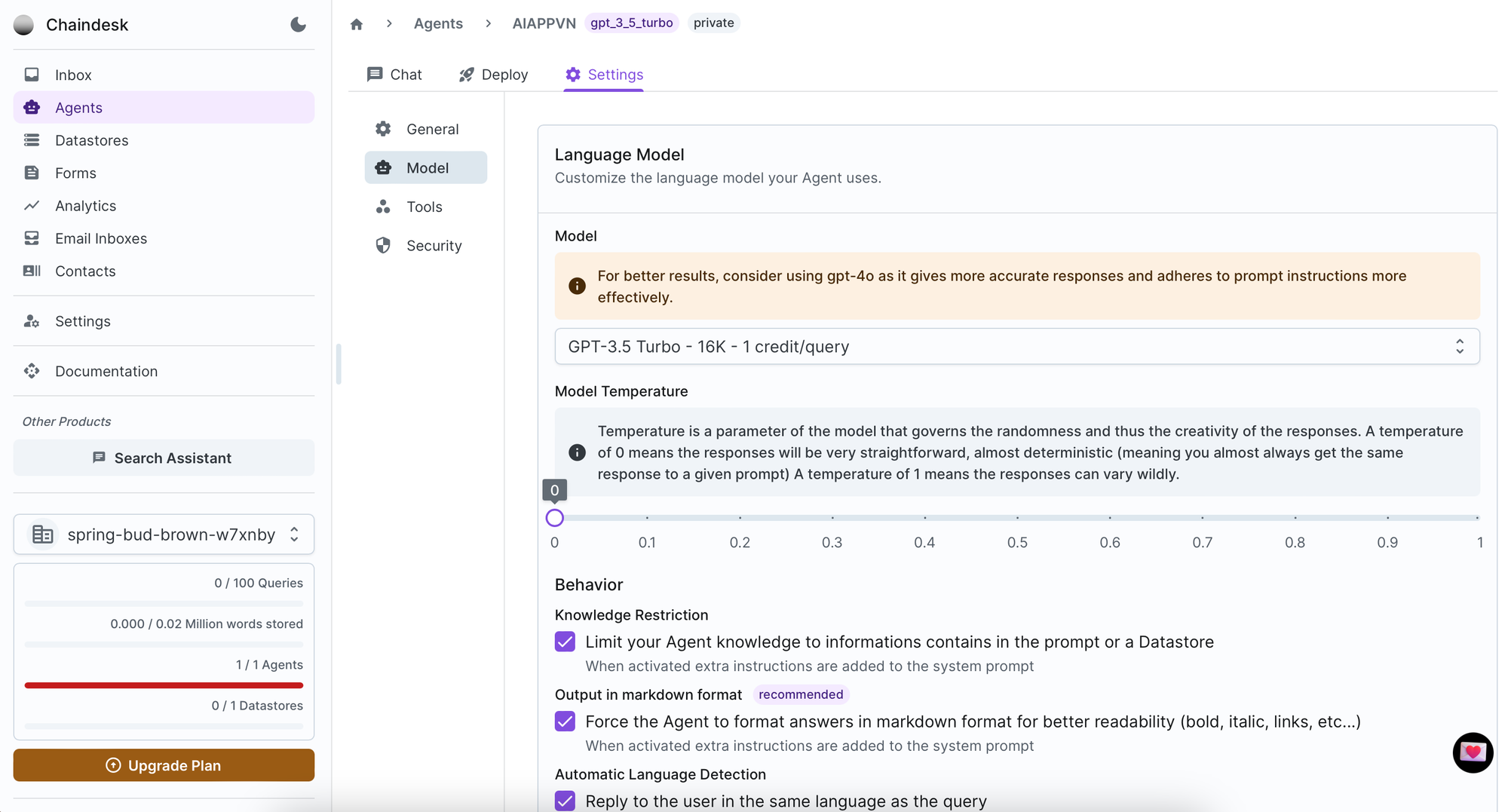
Task: Open the General settings section
Action: (426, 129)
